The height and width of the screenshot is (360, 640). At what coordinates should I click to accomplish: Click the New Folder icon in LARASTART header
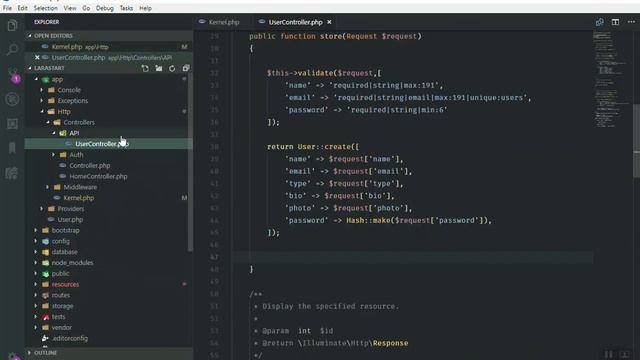pyautogui.click(x=159, y=68)
